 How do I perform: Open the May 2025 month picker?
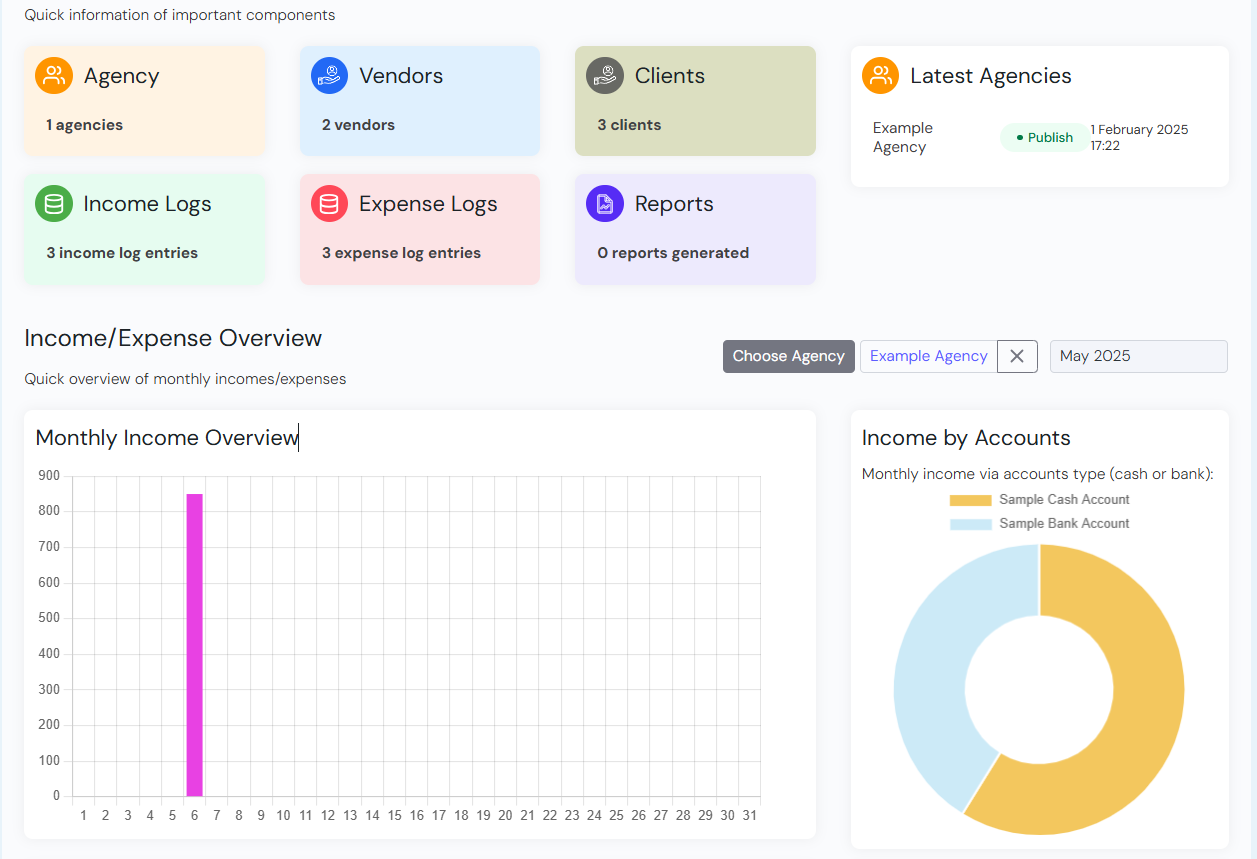[1138, 356]
